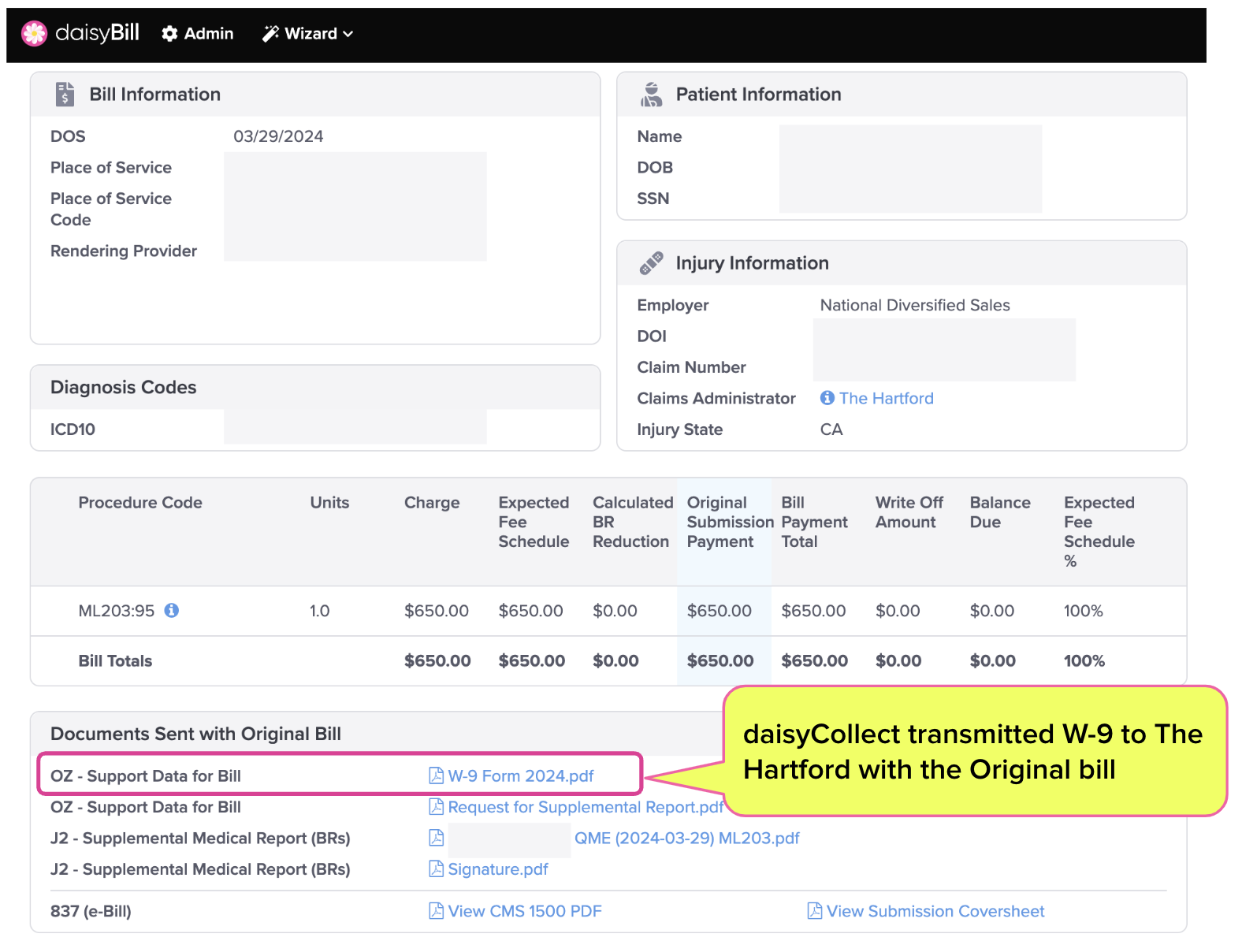1242x952 pixels.
Task: Click the Claim Number label
Action: (691, 367)
